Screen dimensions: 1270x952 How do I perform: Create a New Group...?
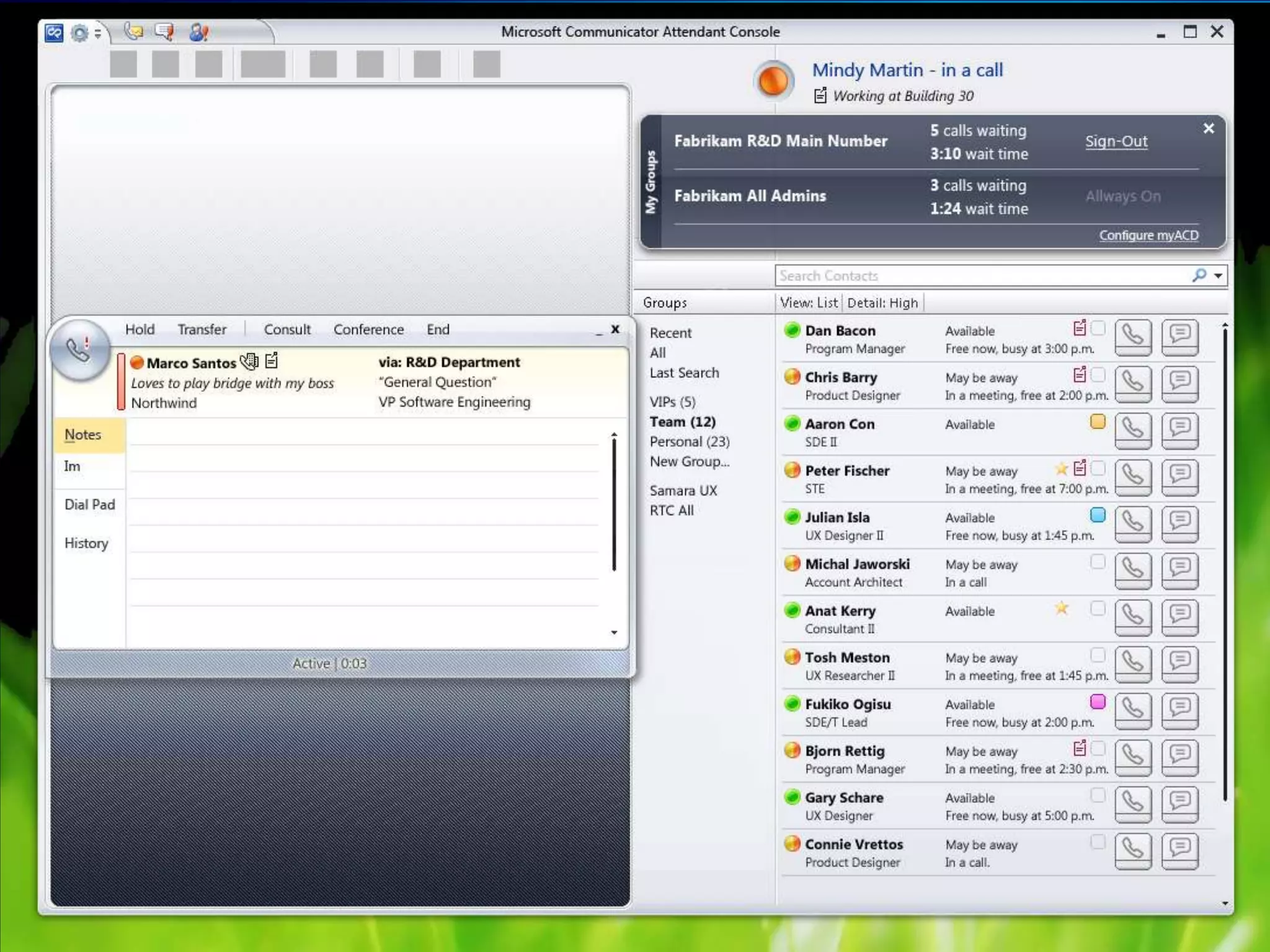689,462
